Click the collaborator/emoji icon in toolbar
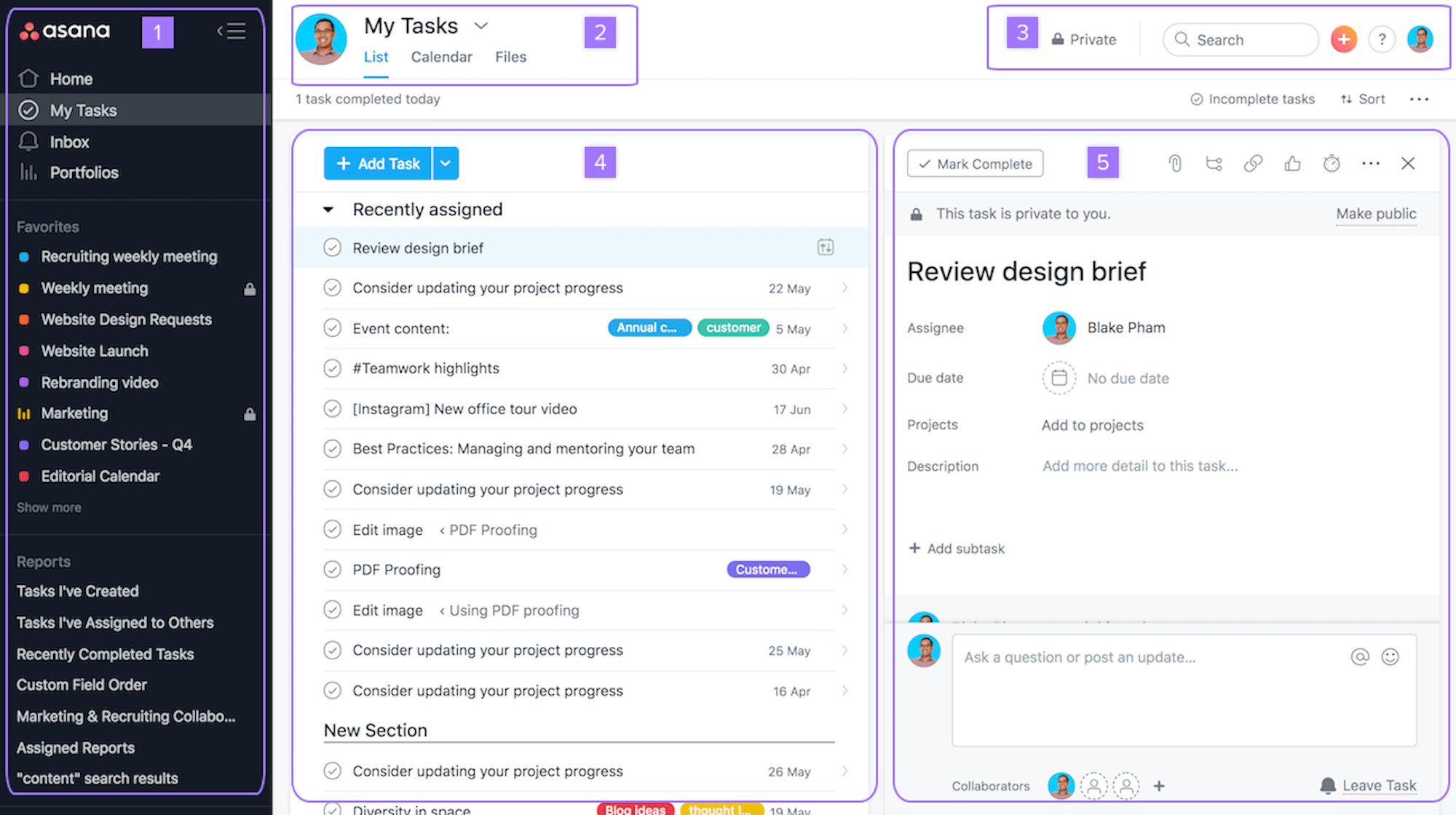 (1392, 656)
